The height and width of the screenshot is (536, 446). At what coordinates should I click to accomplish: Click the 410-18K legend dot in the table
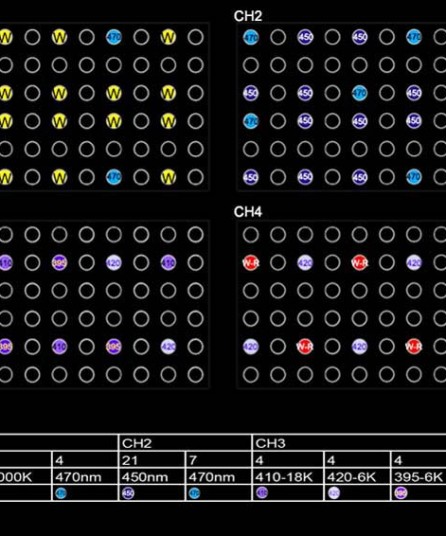tap(262, 493)
